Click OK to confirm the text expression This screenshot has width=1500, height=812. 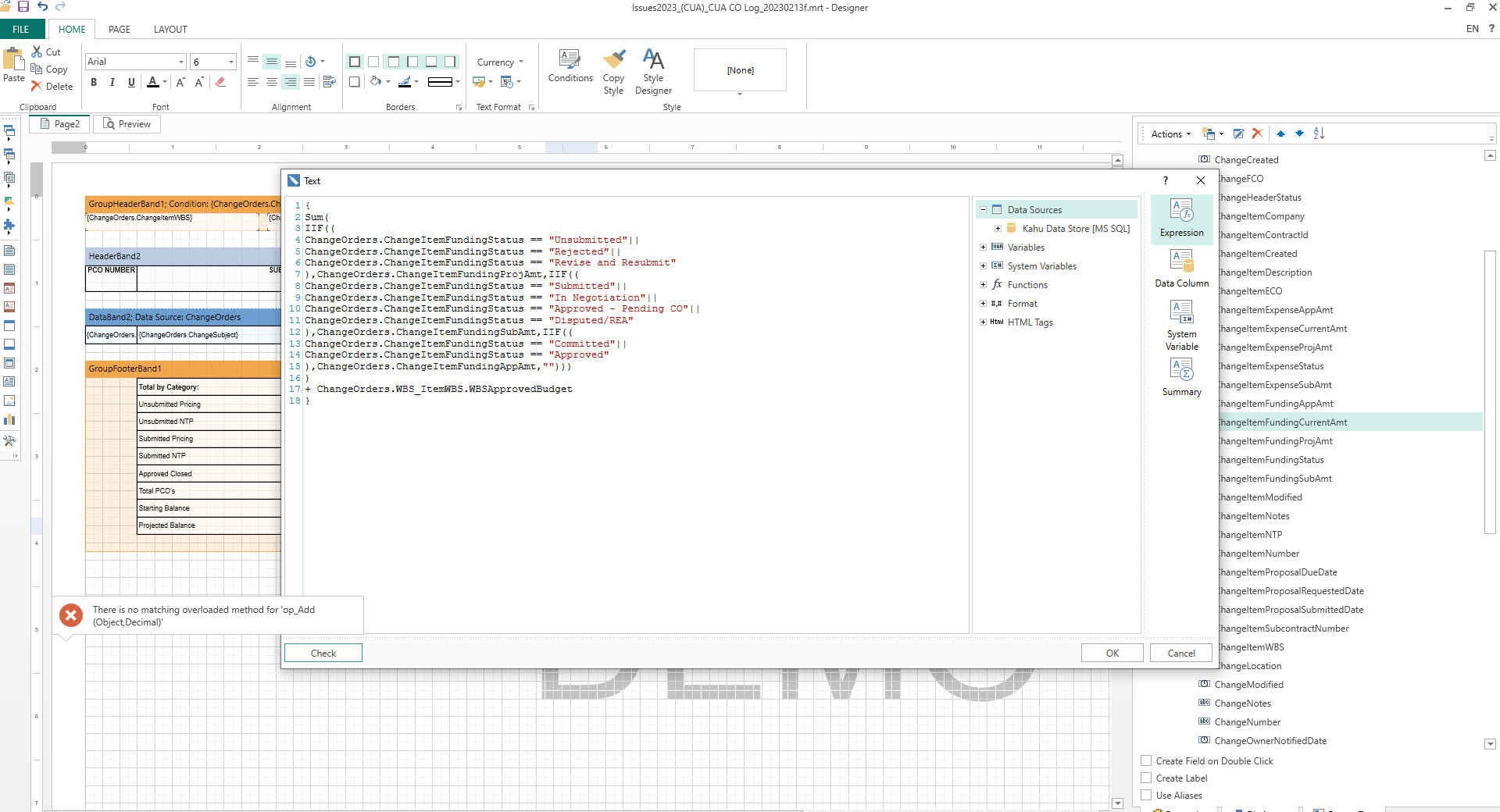(1111, 653)
